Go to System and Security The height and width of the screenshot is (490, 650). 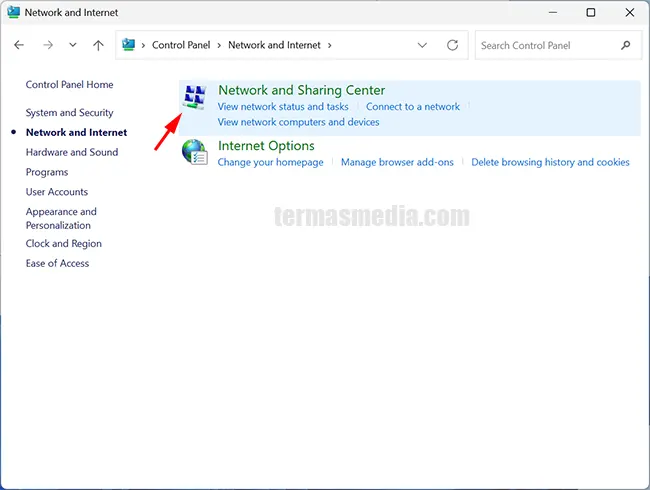(69, 113)
